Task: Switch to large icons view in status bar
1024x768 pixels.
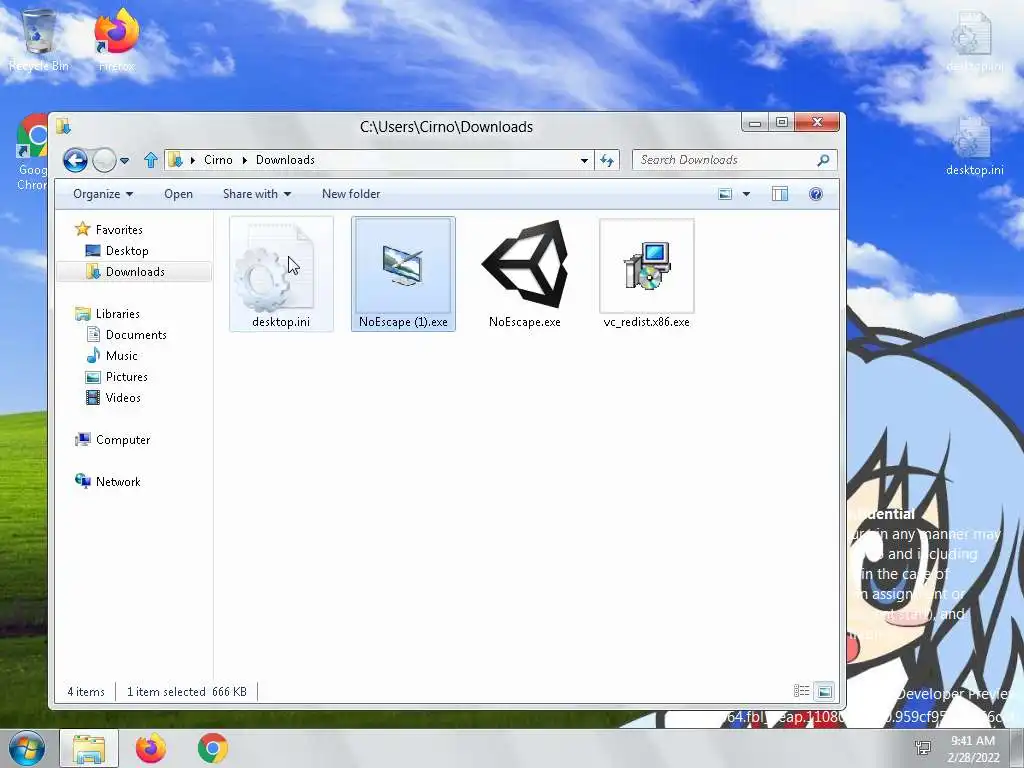Action: (825, 691)
